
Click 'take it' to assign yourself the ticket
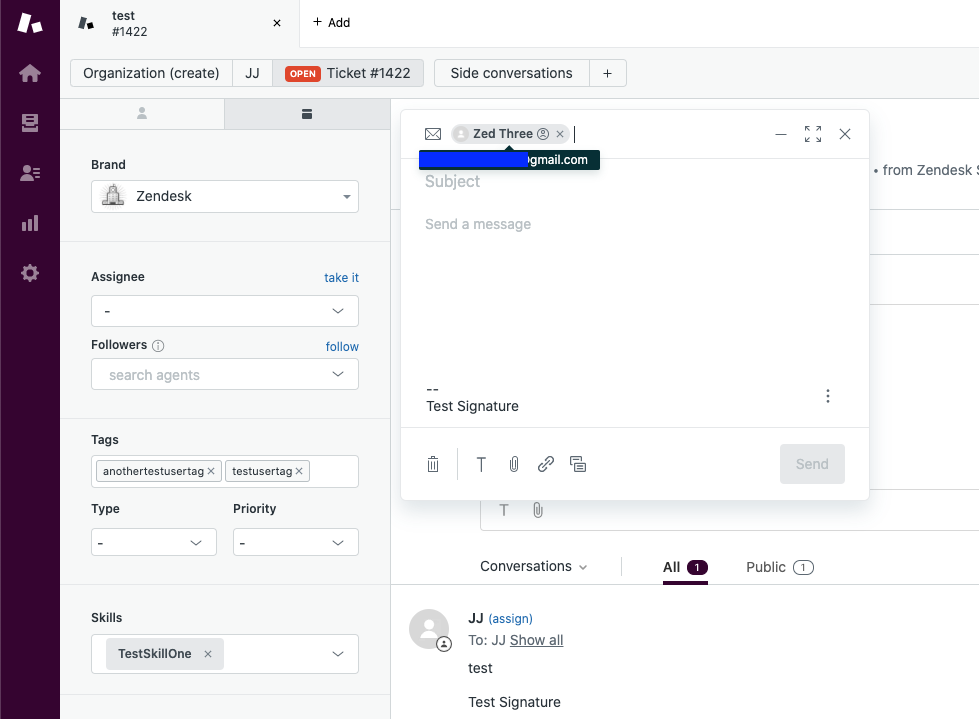[x=341, y=277]
